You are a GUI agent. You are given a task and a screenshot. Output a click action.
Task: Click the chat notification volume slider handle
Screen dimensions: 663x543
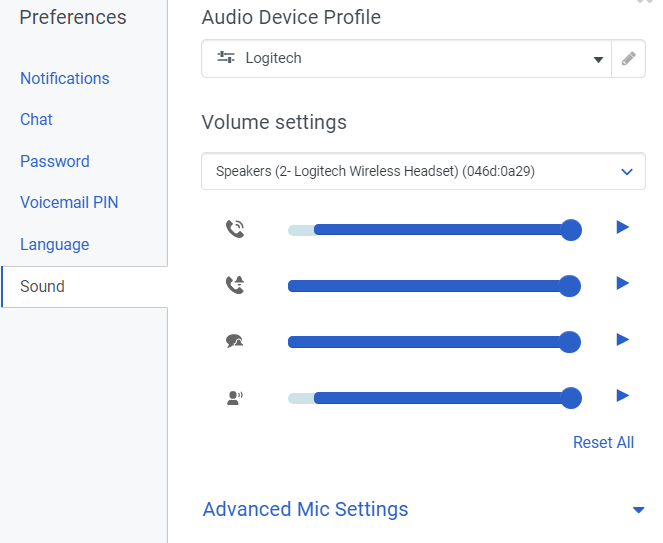point(570,342)
